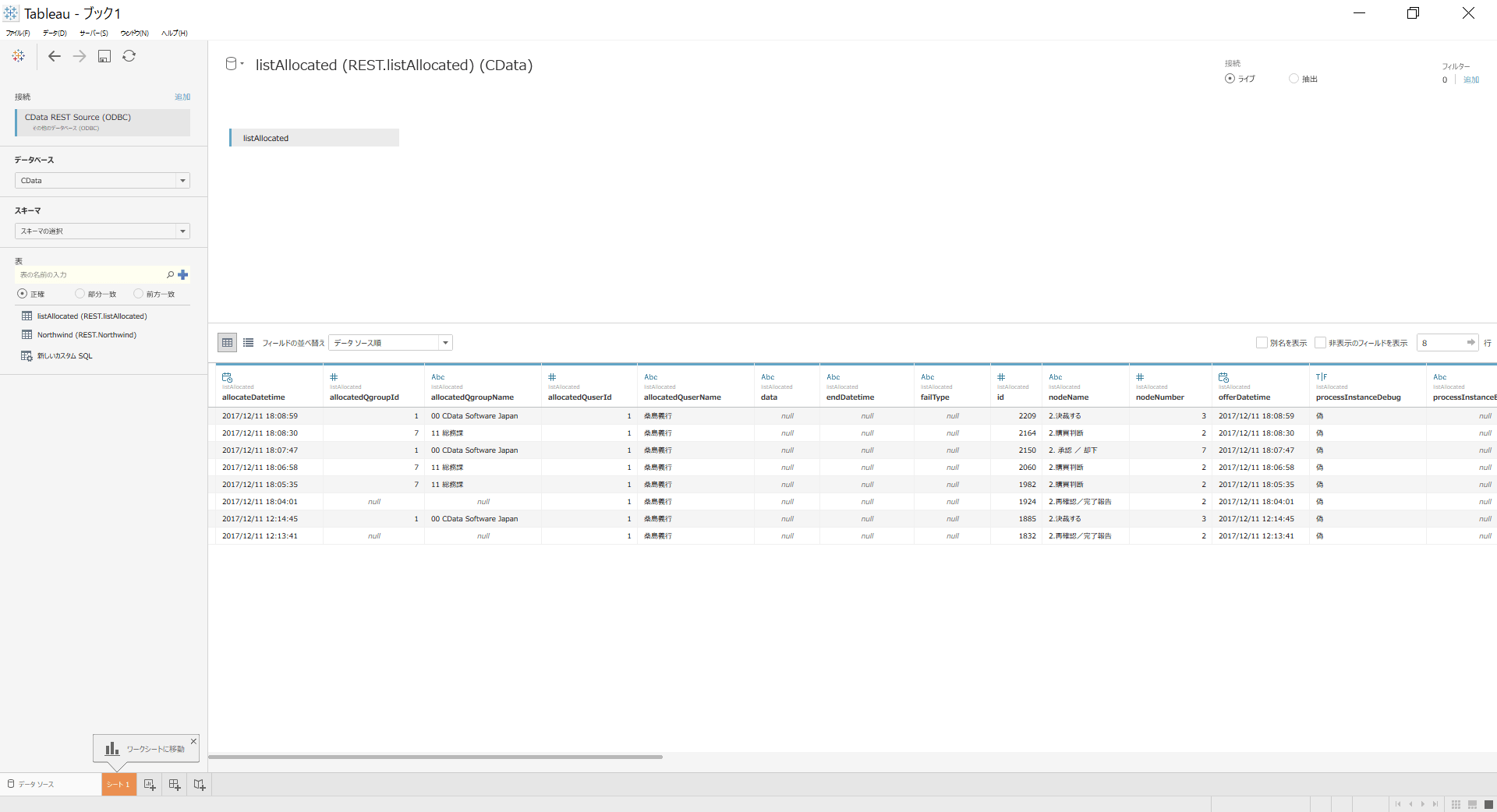Image resolution: width=1497 pixels, height=812 pixels.
Task: Select Northwind (REST.Northwind) in the table list
Action: tap(87, 335)
